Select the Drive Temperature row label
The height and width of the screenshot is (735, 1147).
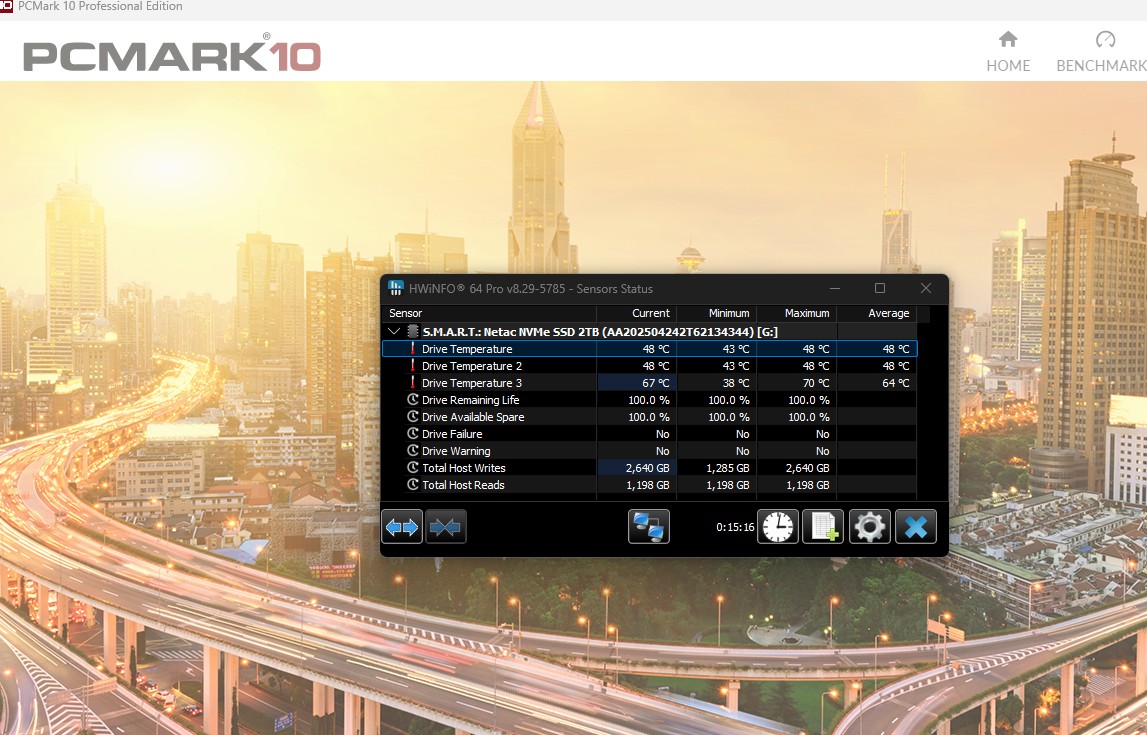point(467,349)
